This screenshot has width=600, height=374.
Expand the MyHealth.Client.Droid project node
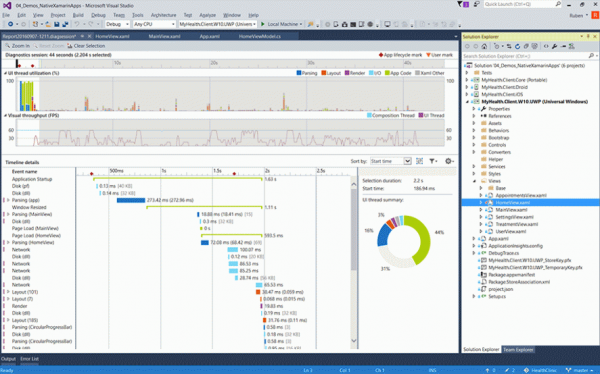coord(467,87)
